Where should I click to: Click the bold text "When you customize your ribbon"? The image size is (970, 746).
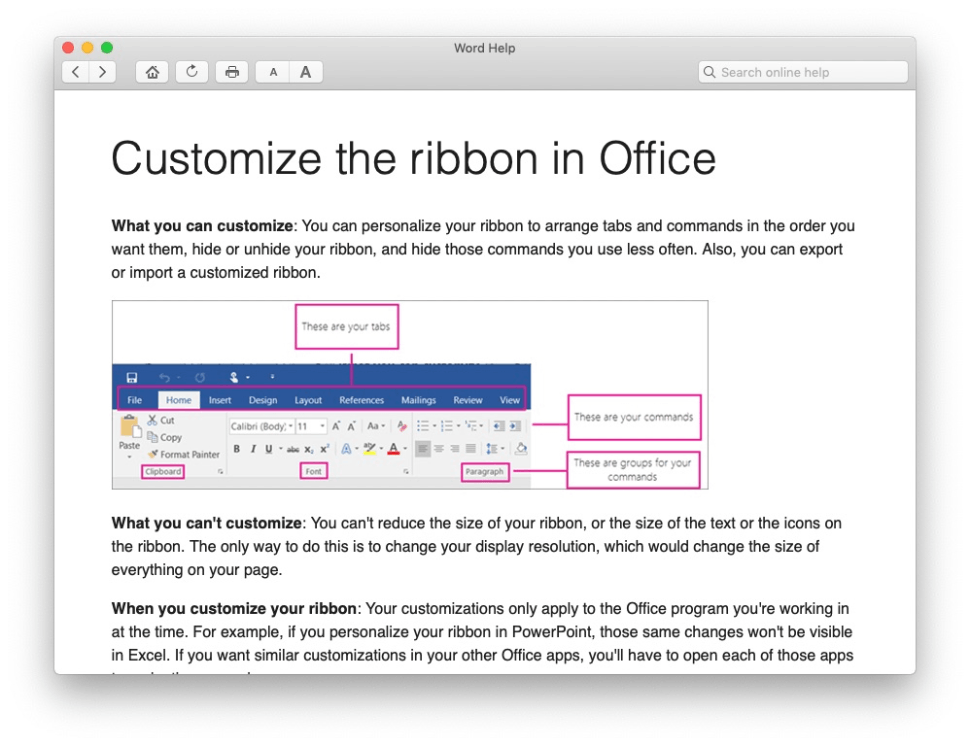coord(234,609)
